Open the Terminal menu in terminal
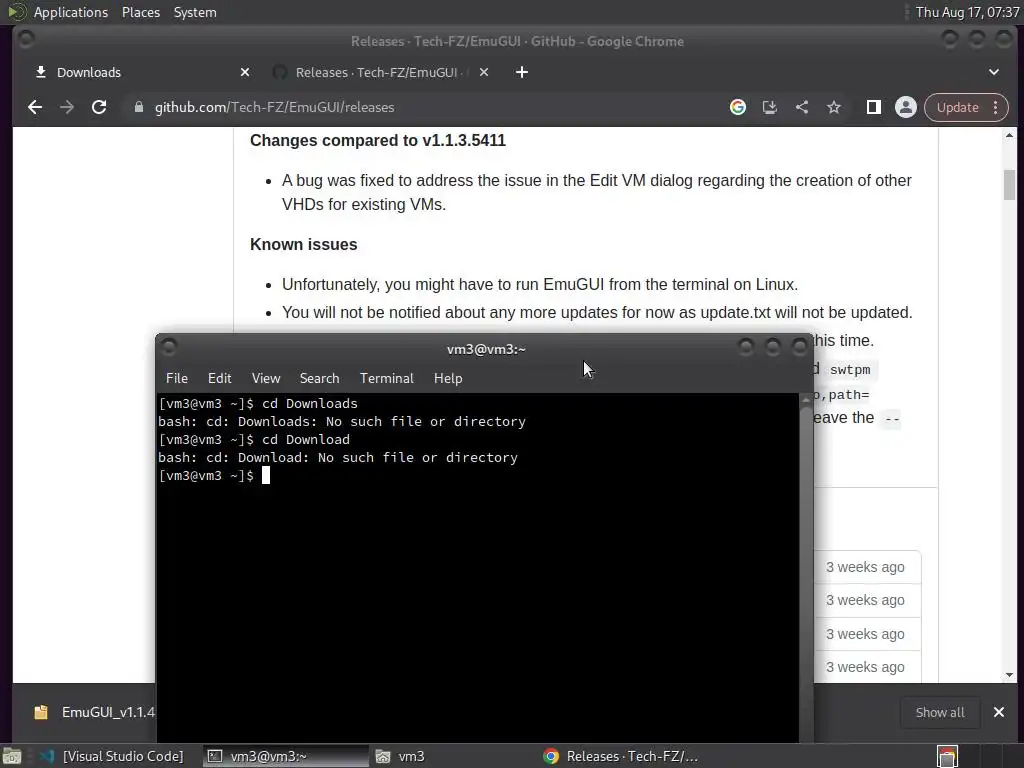Screen dimensions: 1024x768 coord(387,378)
